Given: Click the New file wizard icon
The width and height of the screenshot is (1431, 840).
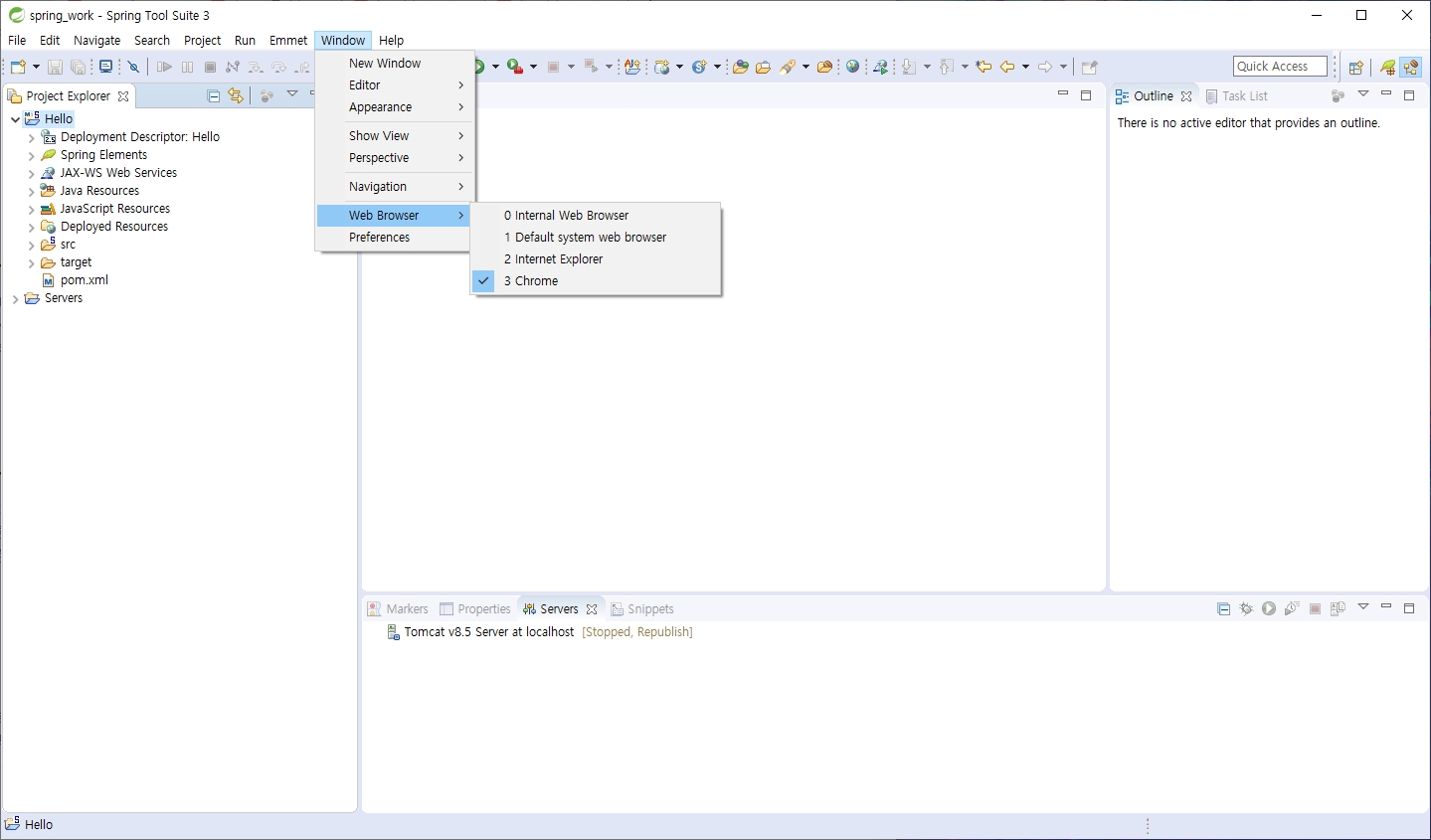Looking at the screenshot, I should (17, 67).
